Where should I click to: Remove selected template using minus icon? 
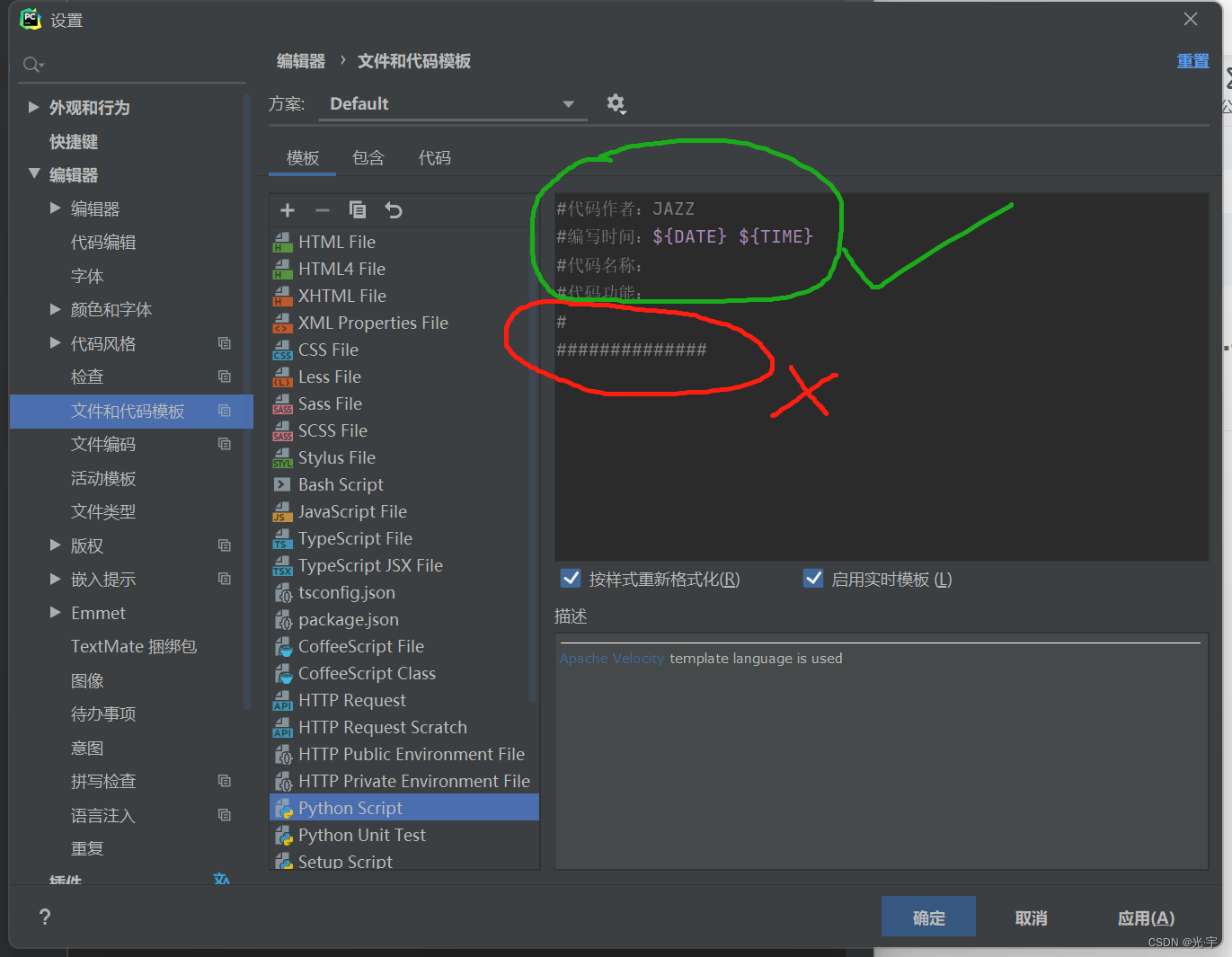click(322, 209)
